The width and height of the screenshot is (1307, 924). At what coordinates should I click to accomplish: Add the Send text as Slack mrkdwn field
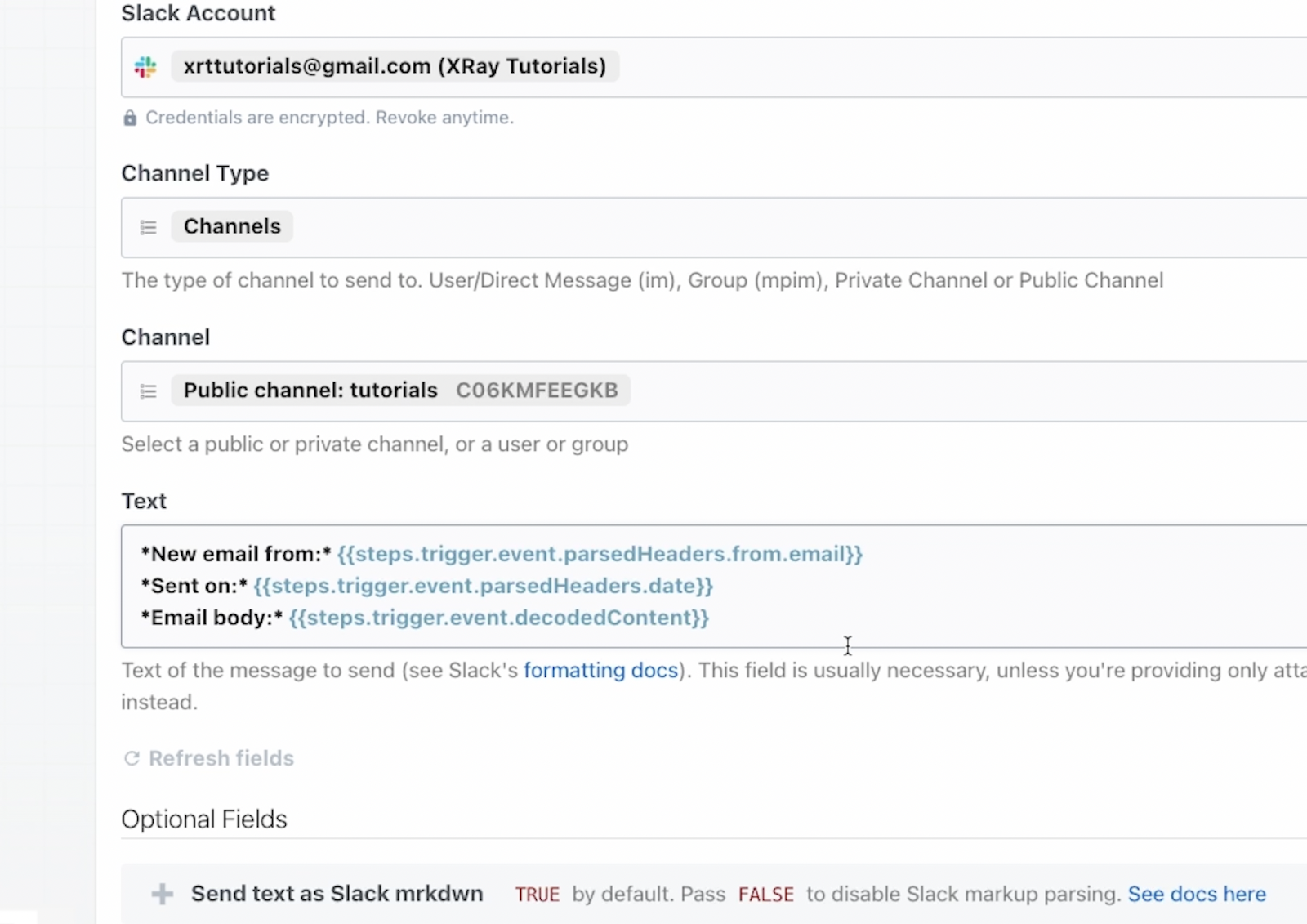point(163,894)
